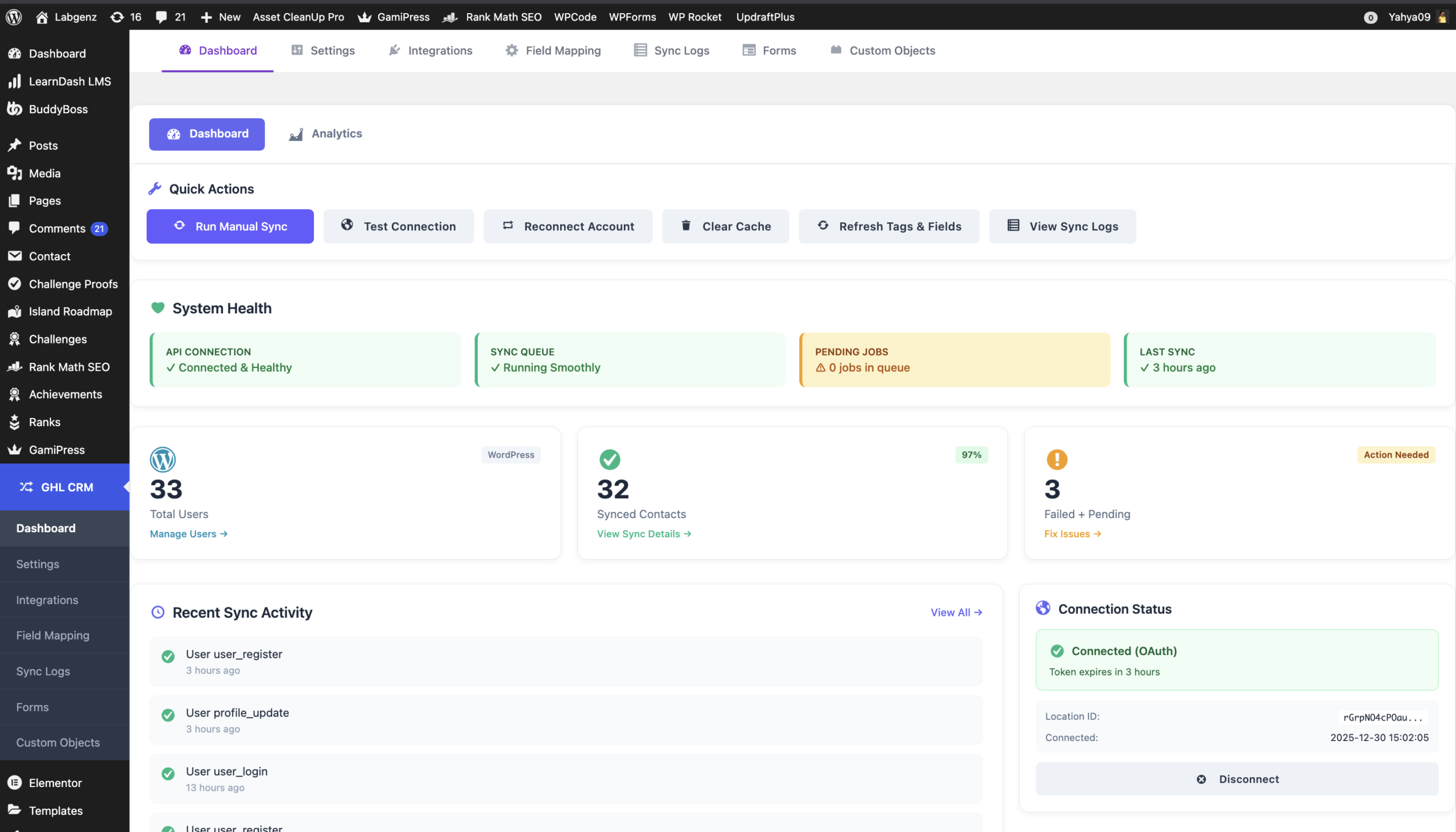Open Media from the sidebar icon
Image resolution: width=1456 pixels, height=832 pixels.
coord(14,173)
